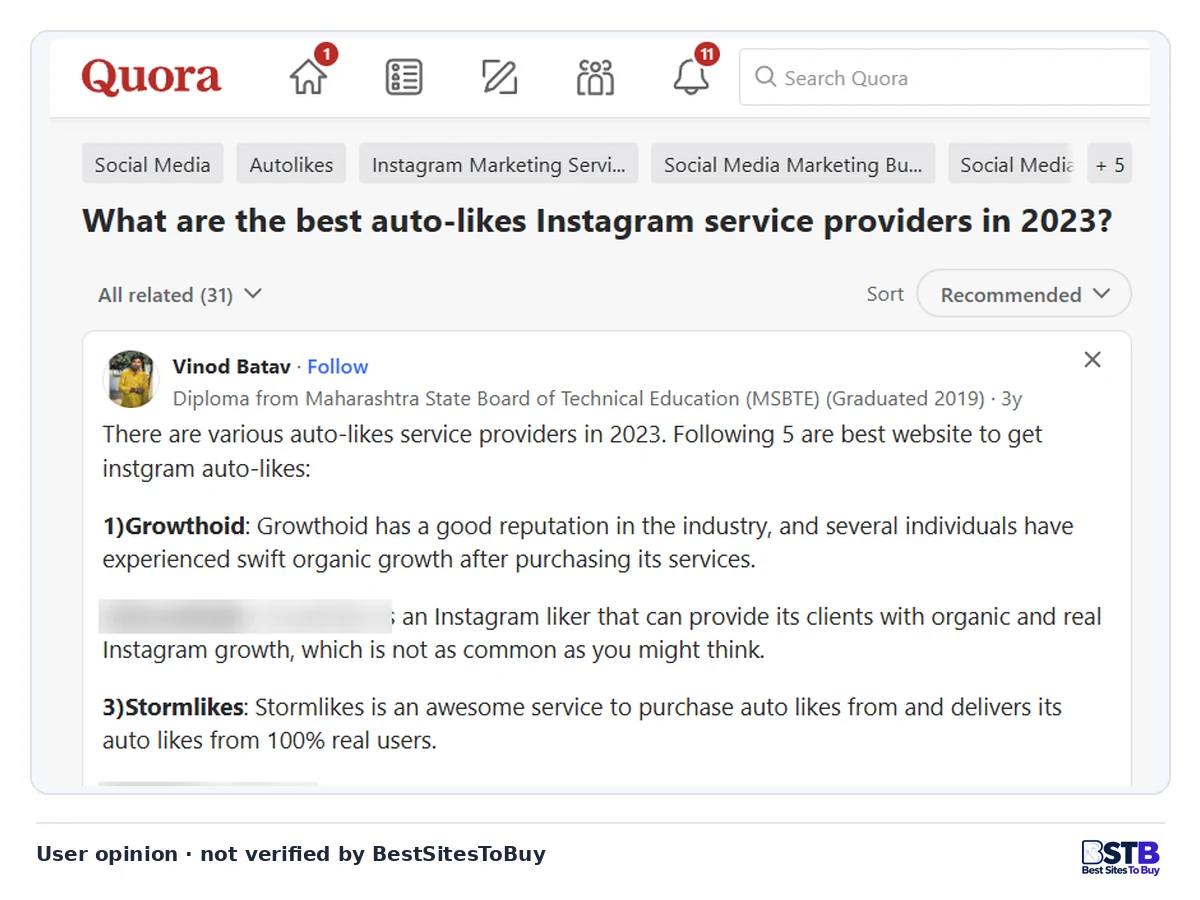1200x900 pixels.
Task: Open Vinod Batav's profile name
Action: tap(232, 366)
